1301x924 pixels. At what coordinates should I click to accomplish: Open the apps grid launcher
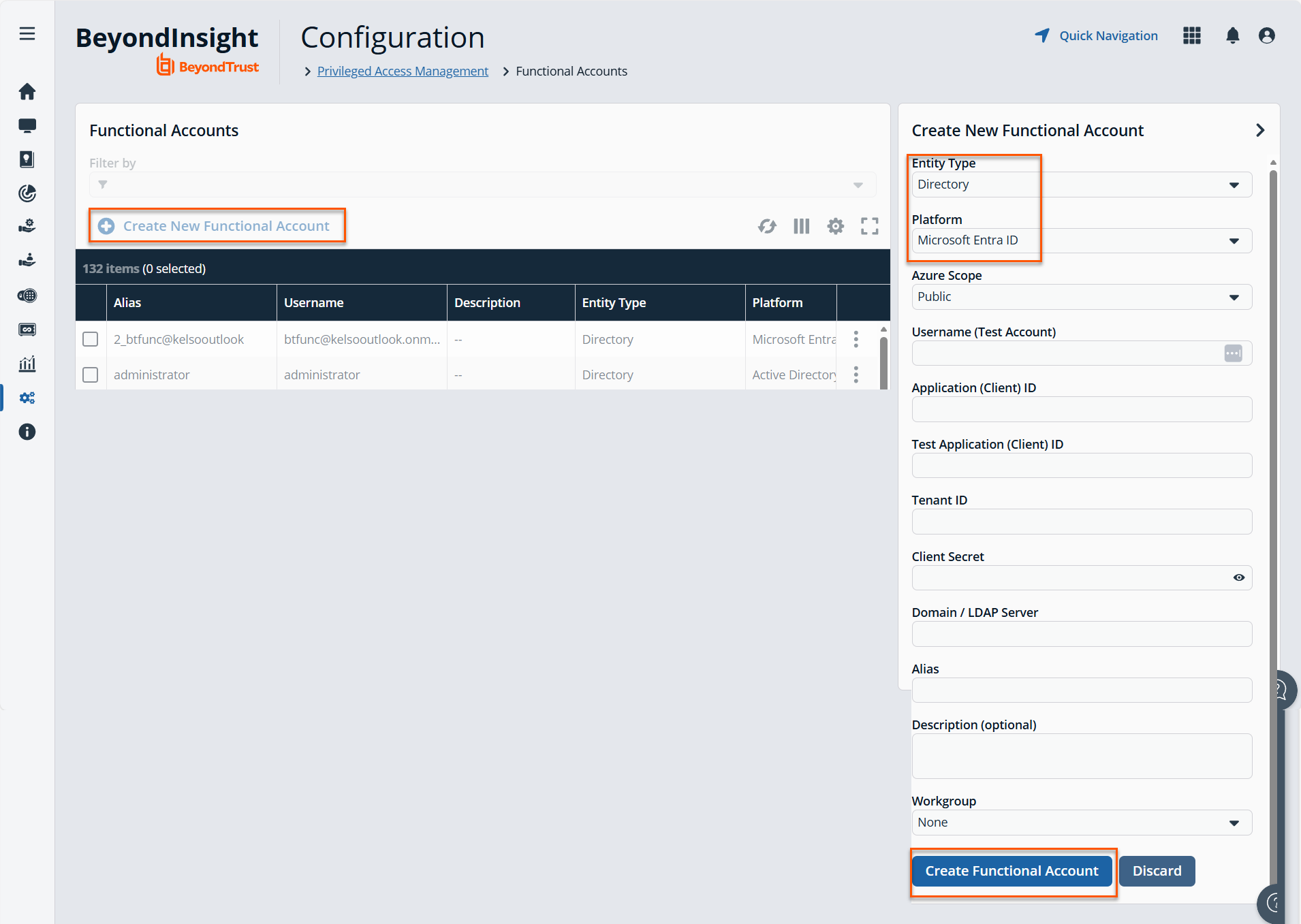click(x=1192, y=35)
